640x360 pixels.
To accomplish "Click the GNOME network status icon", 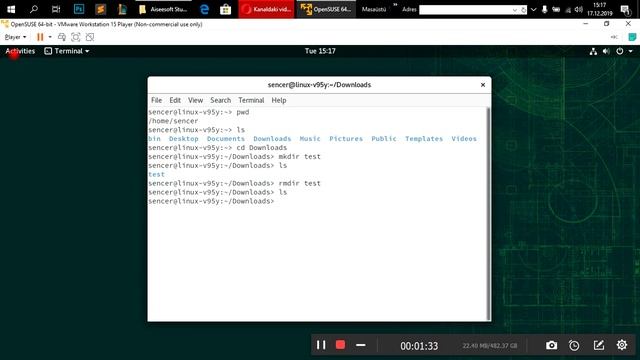I will 593,51.
